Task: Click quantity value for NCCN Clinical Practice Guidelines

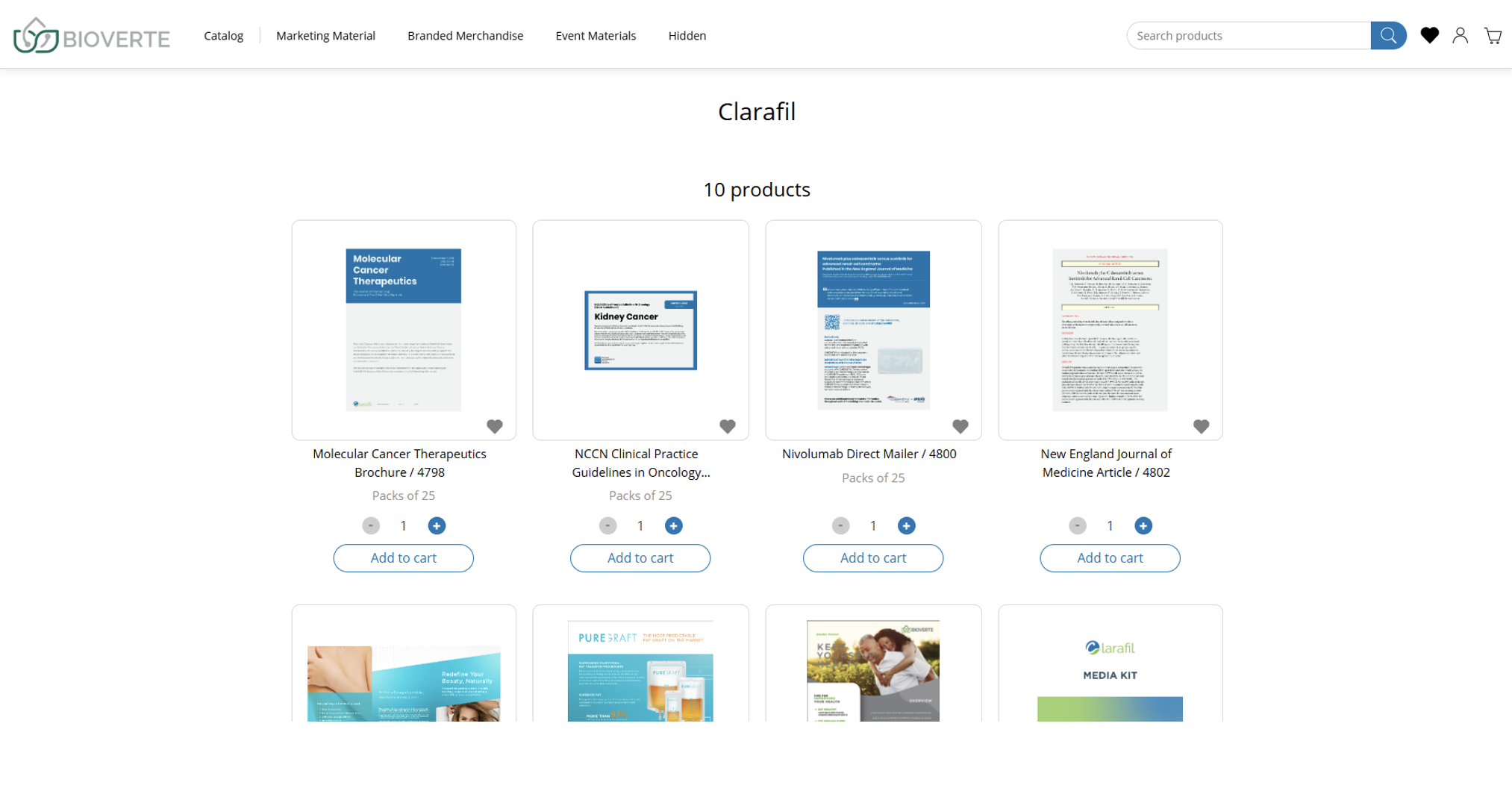Action: (640, 526)
